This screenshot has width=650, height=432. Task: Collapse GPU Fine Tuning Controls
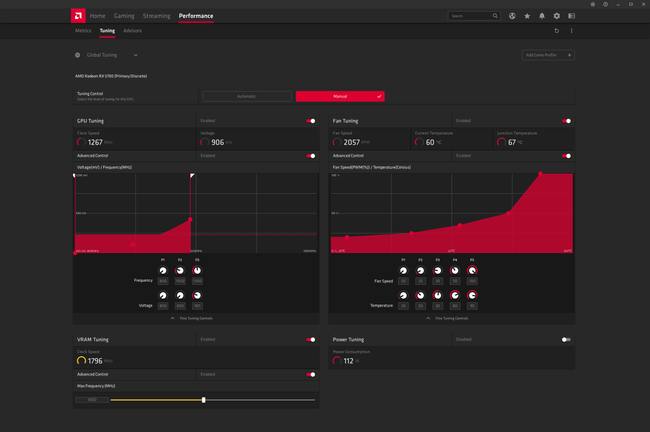(x=192, y=318)
